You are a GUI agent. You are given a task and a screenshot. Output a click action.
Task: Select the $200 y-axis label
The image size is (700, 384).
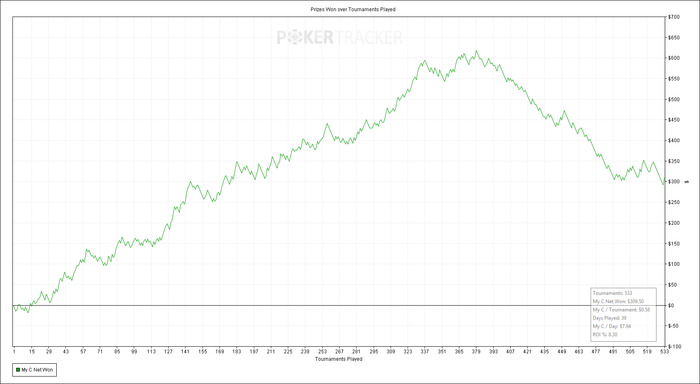[x=674, y=223]
